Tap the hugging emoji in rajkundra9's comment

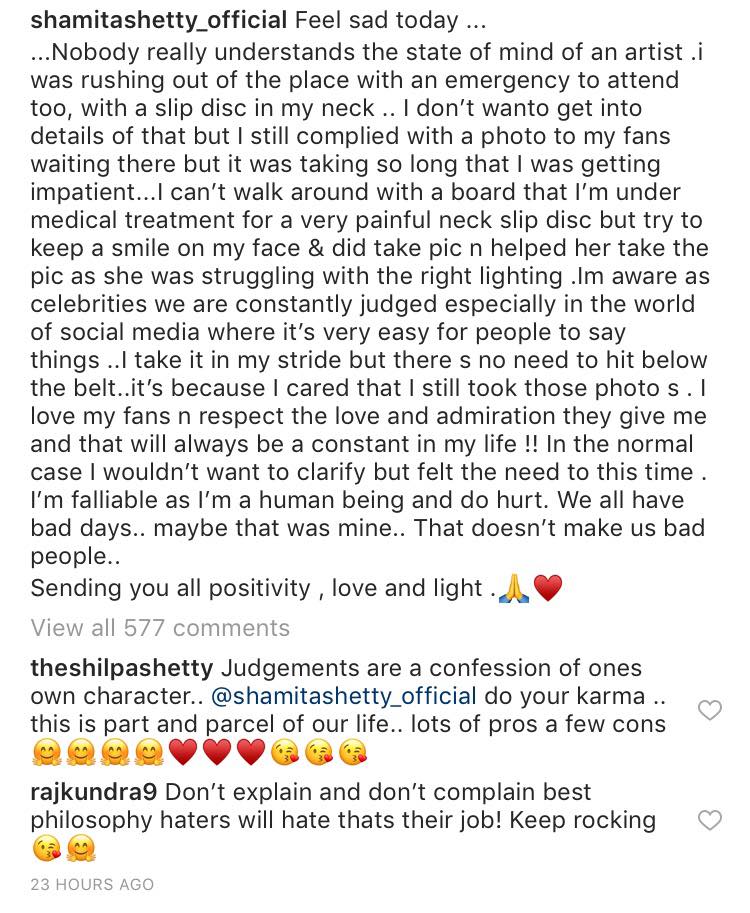click(80, 850)
